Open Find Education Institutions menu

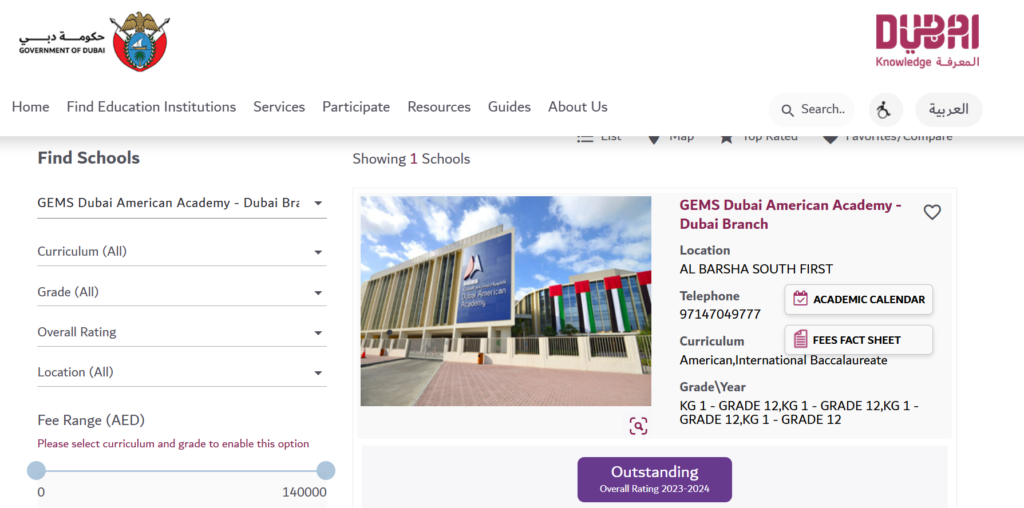point(152,106)
